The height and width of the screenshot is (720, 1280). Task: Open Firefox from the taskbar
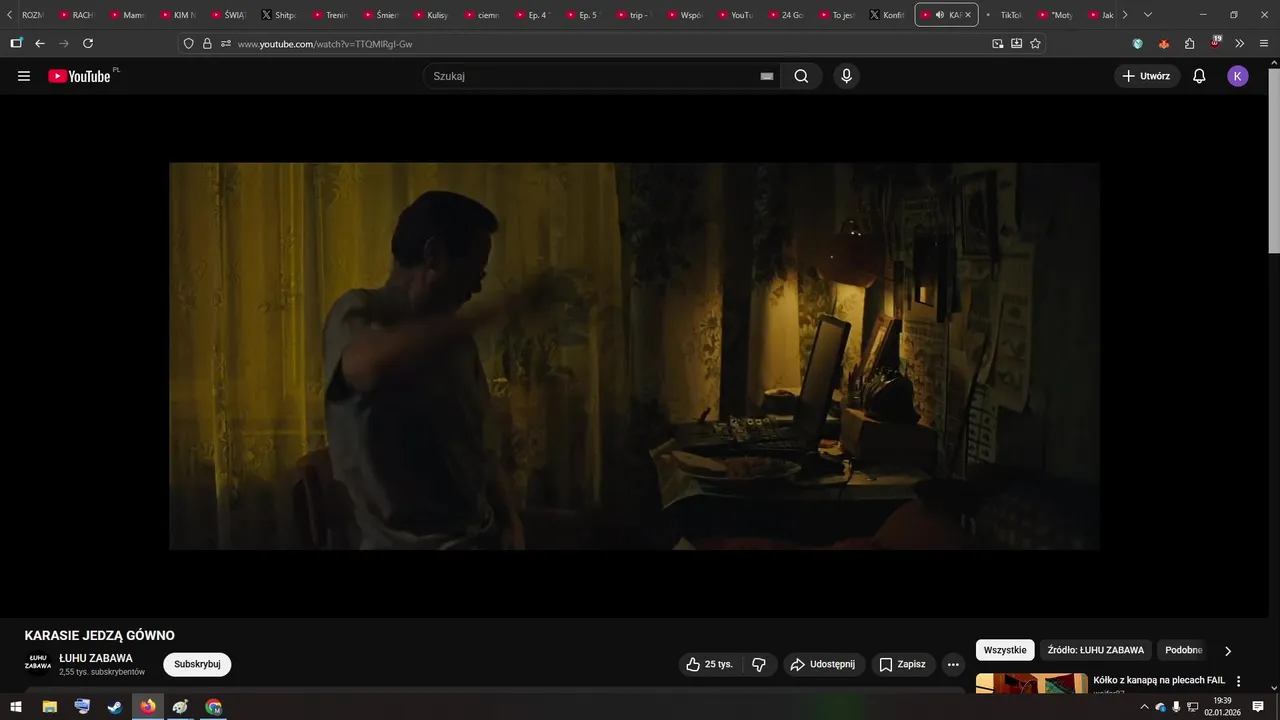click(x=148, y=707)
